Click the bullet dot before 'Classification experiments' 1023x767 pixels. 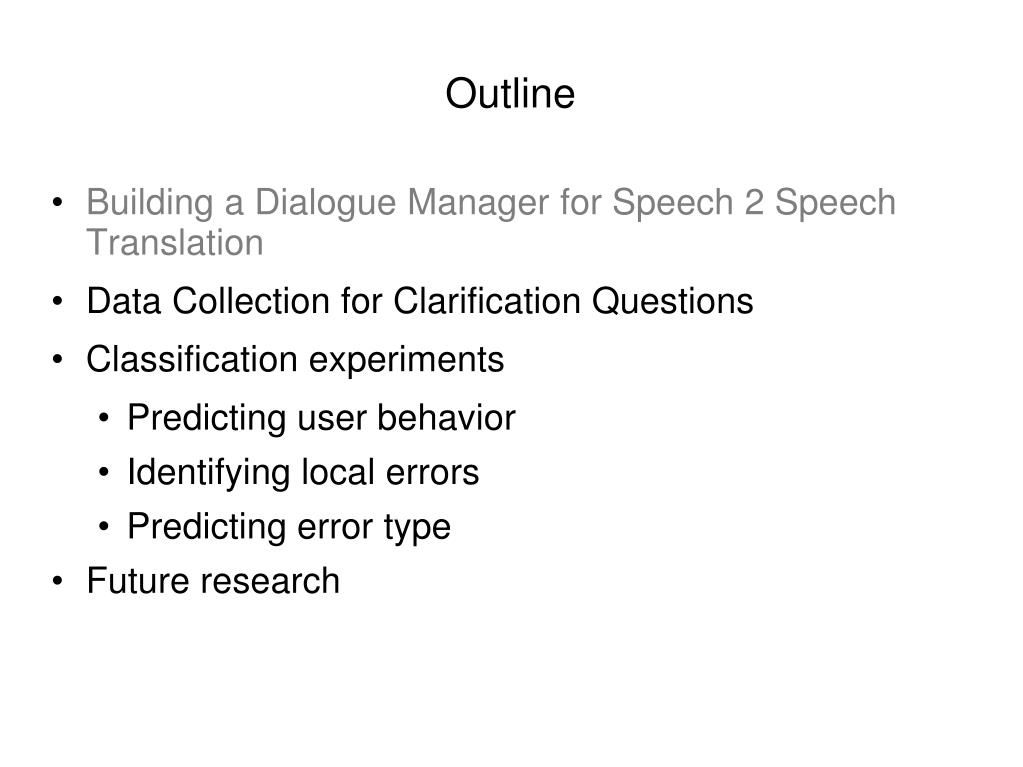point(57,359)
